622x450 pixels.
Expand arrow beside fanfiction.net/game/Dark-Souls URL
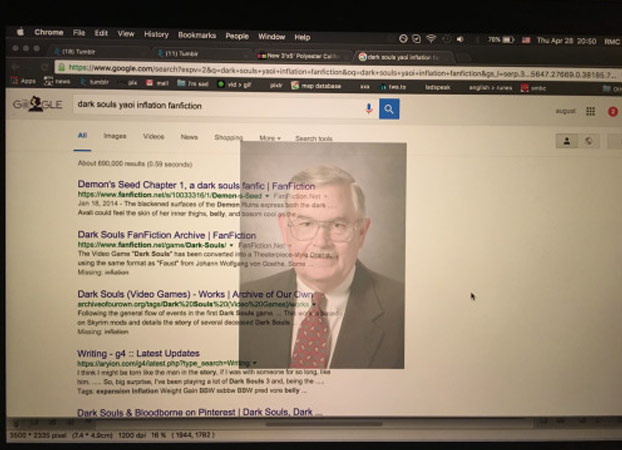(x=231, y=245)
